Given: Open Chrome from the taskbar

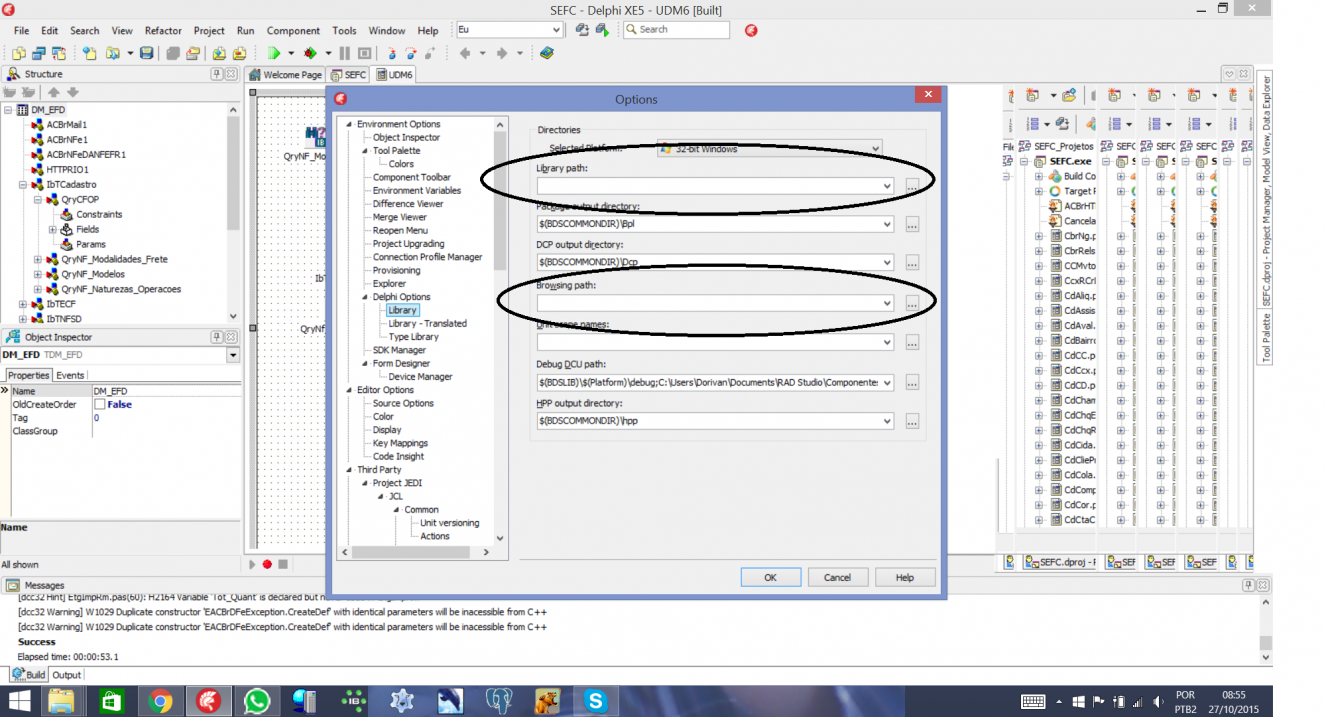Looking at the screenshot, I should (160, 701).
